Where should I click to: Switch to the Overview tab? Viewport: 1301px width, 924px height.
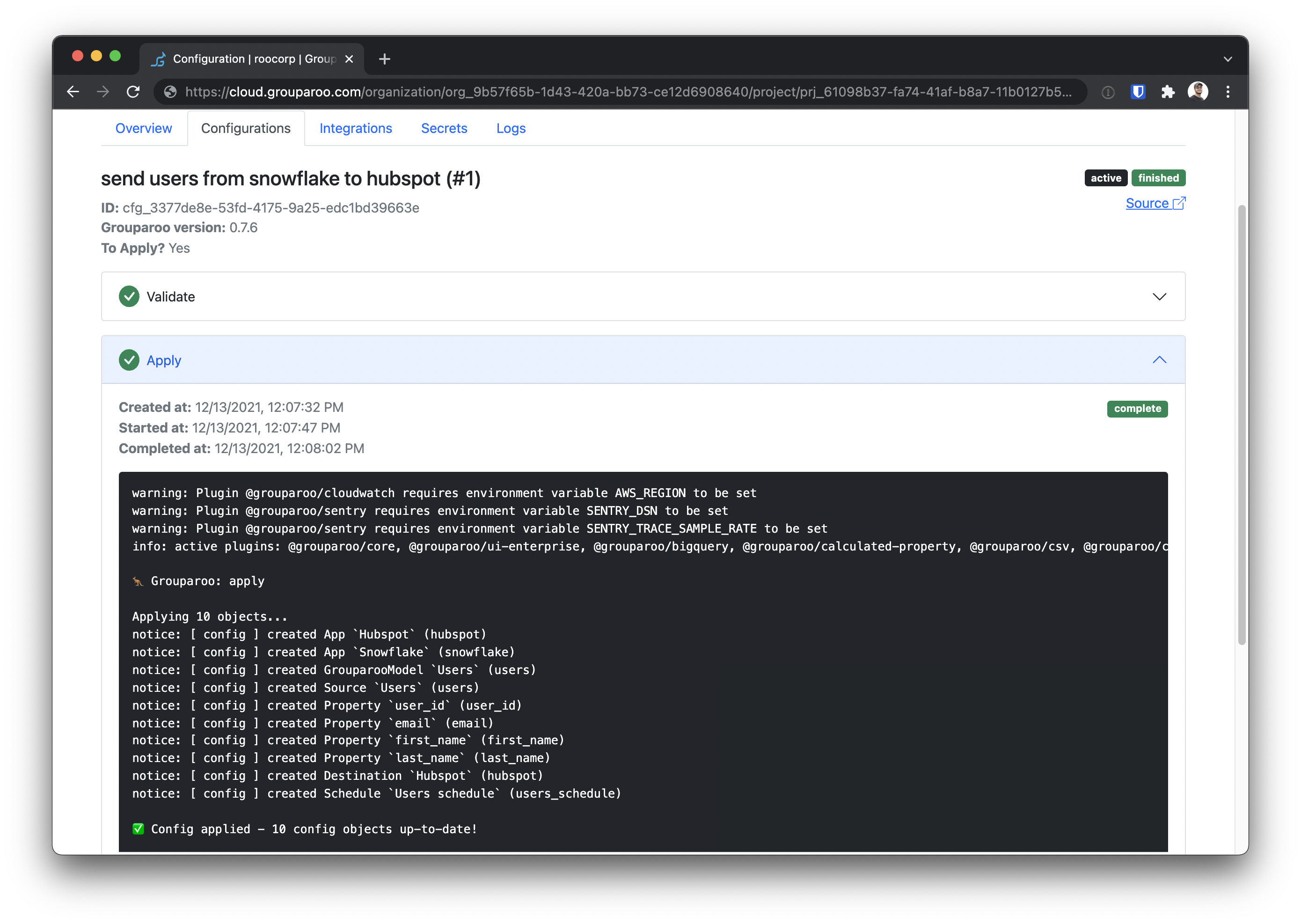tap(143, 129)
